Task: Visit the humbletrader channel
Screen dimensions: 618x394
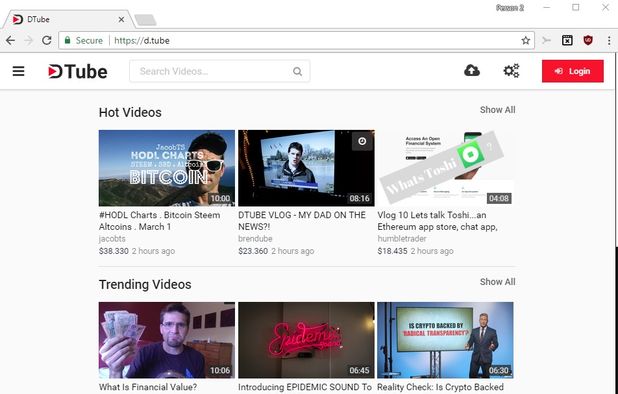Action: 402,239
